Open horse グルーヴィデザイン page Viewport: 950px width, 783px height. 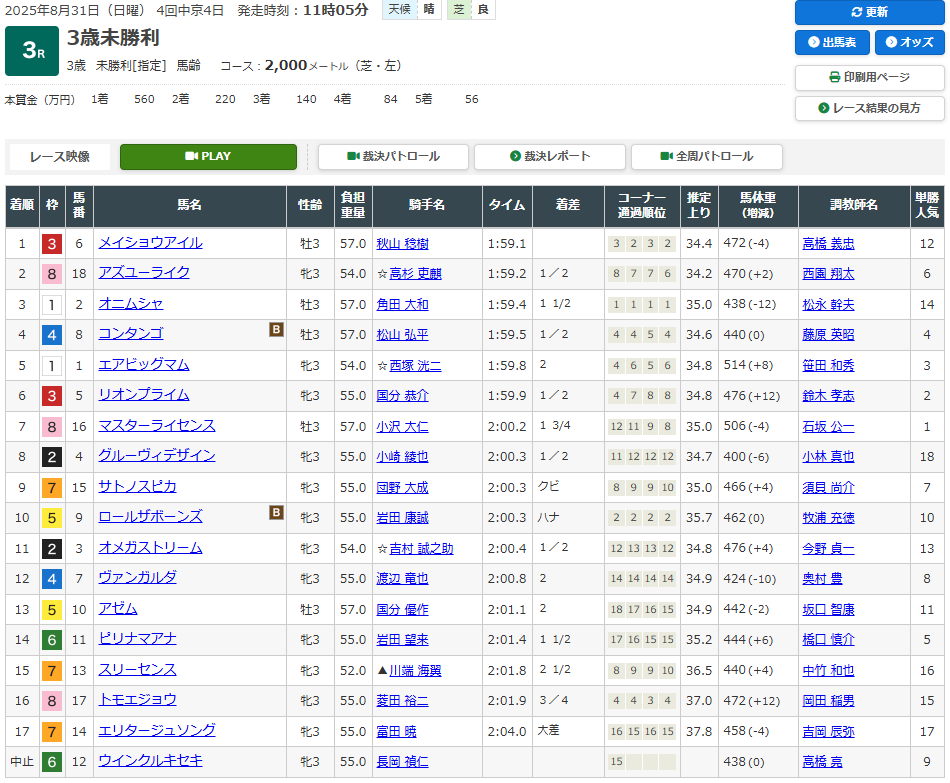pyautogui.click(x=157, y=456)
